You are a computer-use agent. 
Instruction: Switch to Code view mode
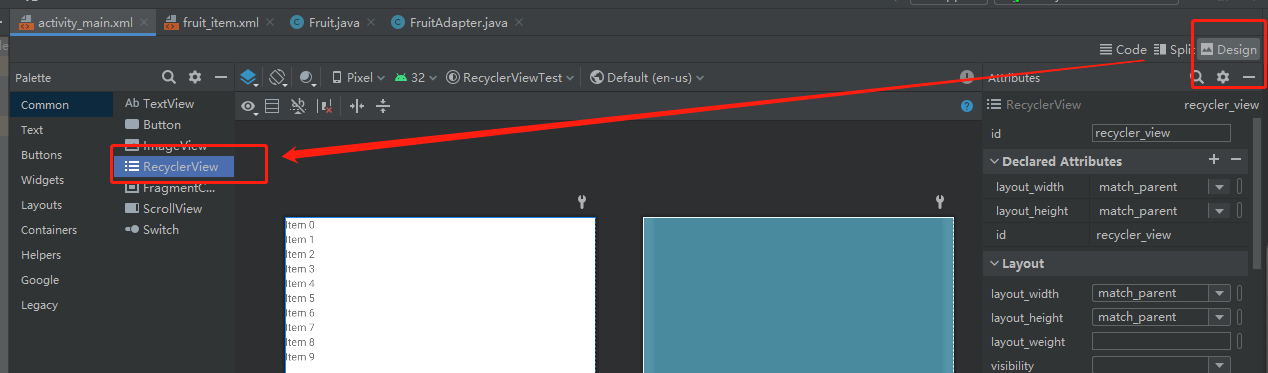pyautogui.click(x=1123, y=49)
